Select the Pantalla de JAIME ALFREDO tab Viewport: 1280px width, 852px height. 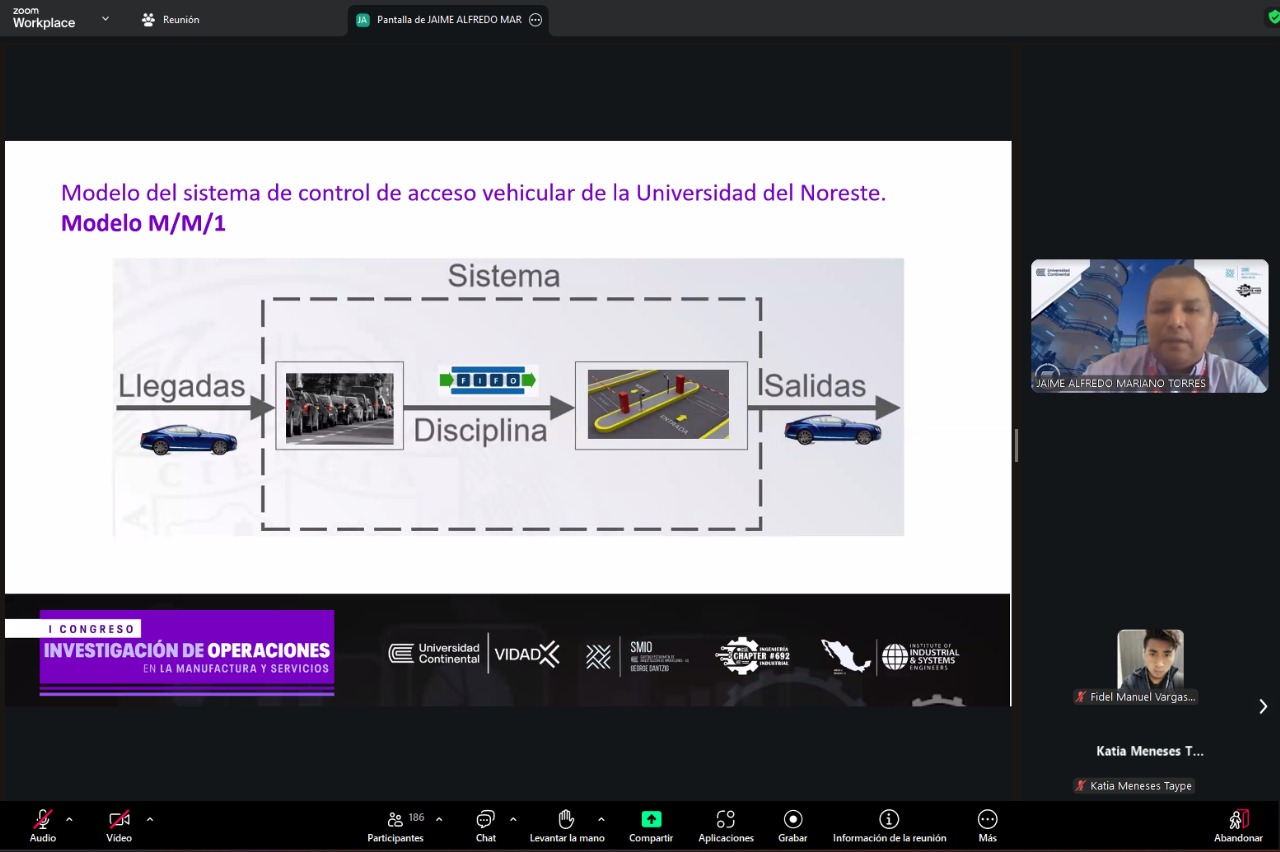pos(440,20)
